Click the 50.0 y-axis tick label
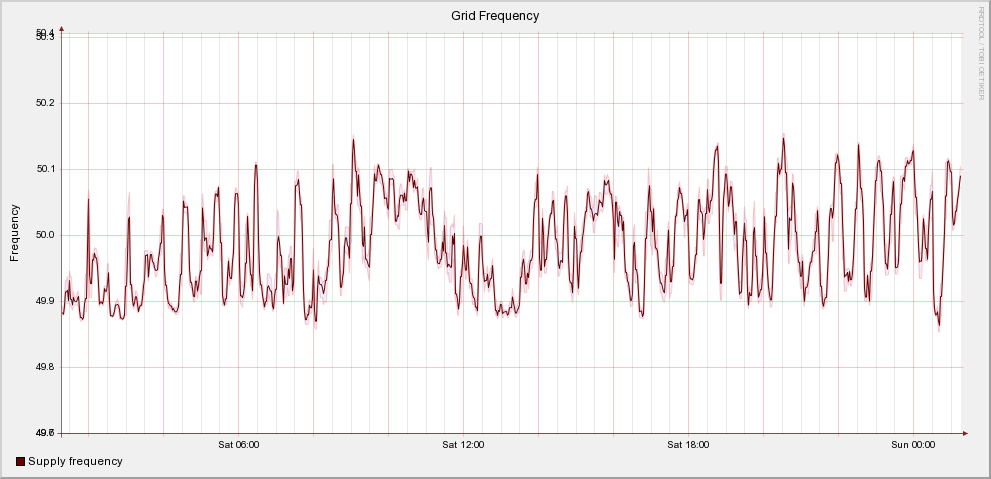Screen dimensions: 991x479 tap(45, 235)
